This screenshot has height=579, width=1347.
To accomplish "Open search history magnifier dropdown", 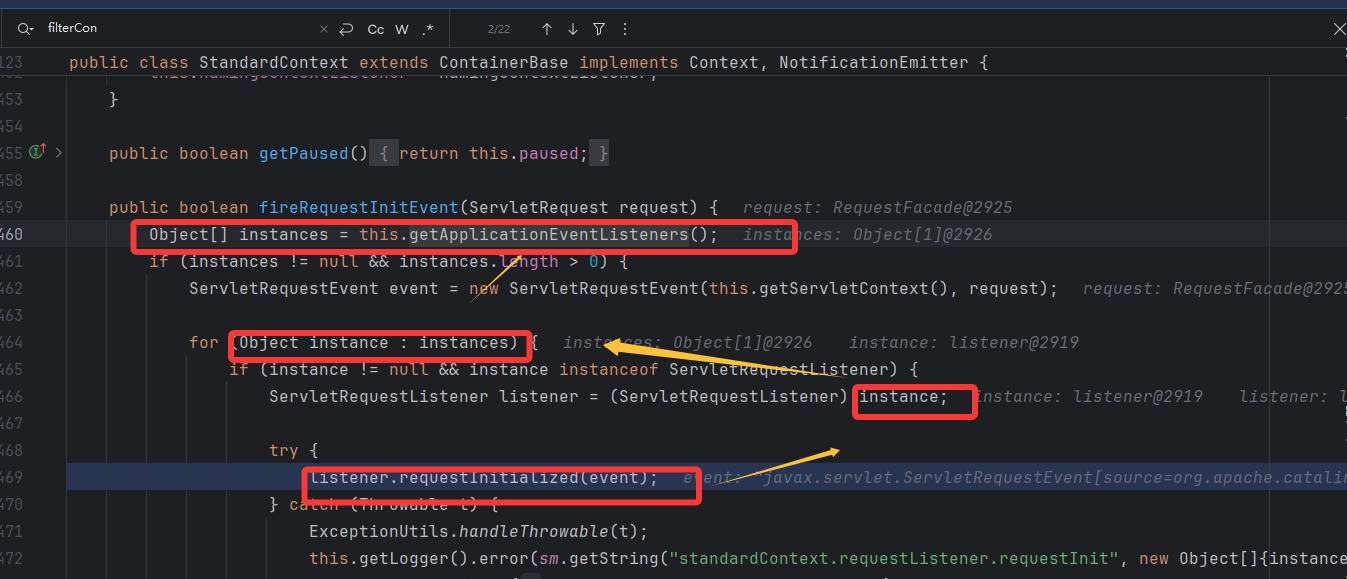I will pyautogui.click(x=25, y=29).
